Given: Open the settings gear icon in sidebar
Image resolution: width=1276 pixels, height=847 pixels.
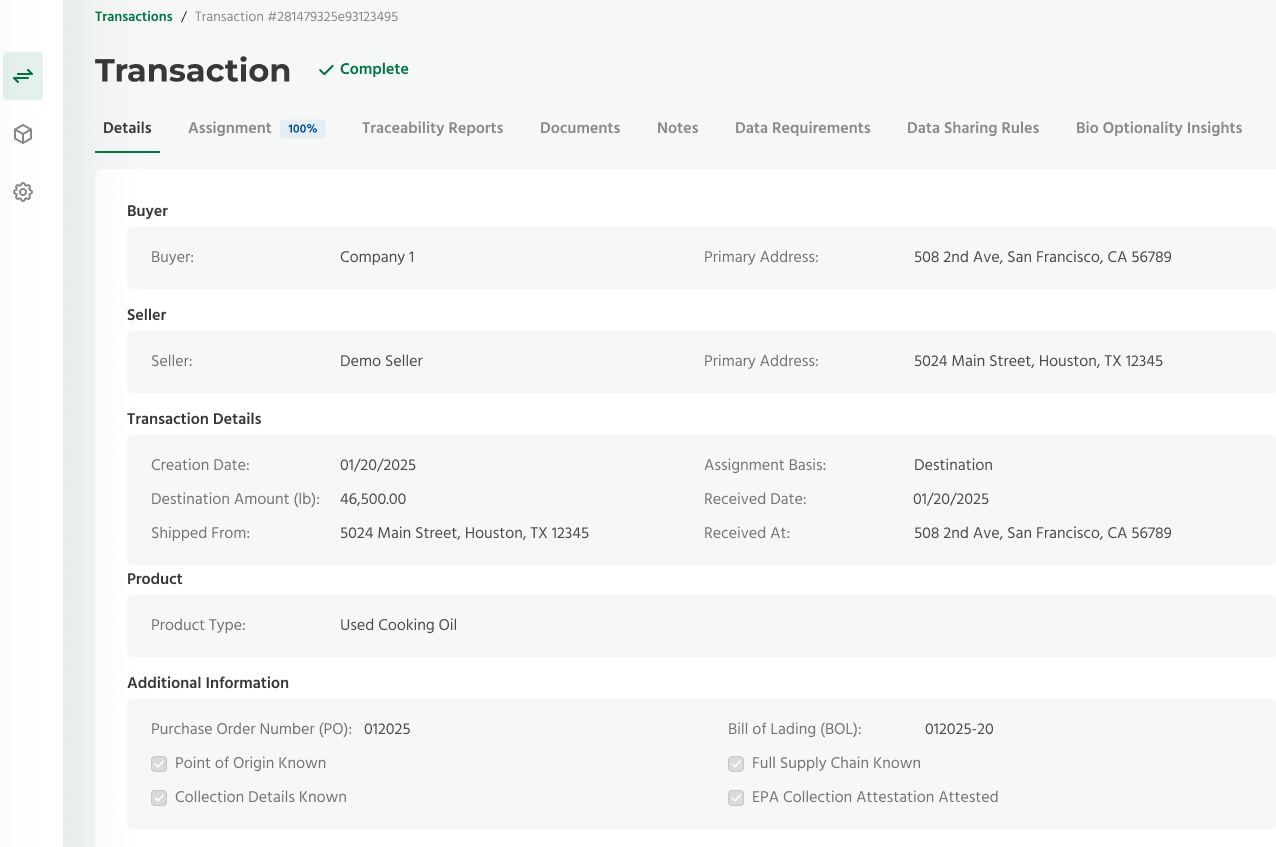Looking at the screenshot, I should coord(23,192).
